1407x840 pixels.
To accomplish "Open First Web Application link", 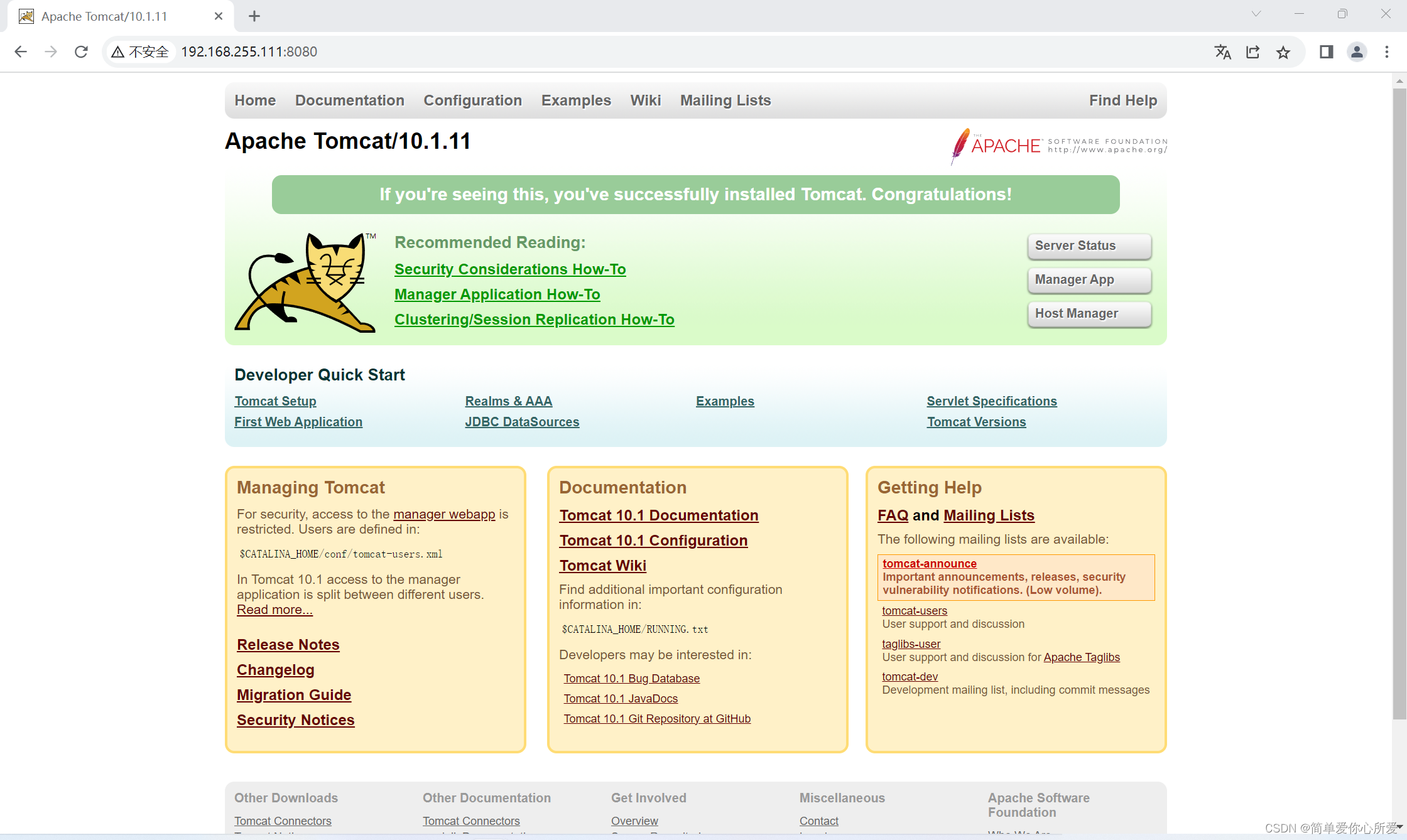I will pyautogui.click(x=298, y=422).
